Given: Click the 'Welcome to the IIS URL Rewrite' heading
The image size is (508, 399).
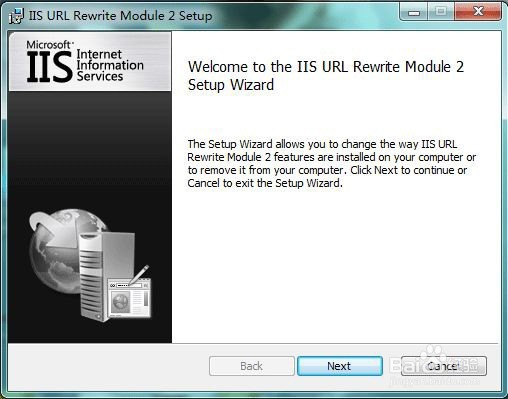Looking at the screenshot, I should tap(326, 76).
